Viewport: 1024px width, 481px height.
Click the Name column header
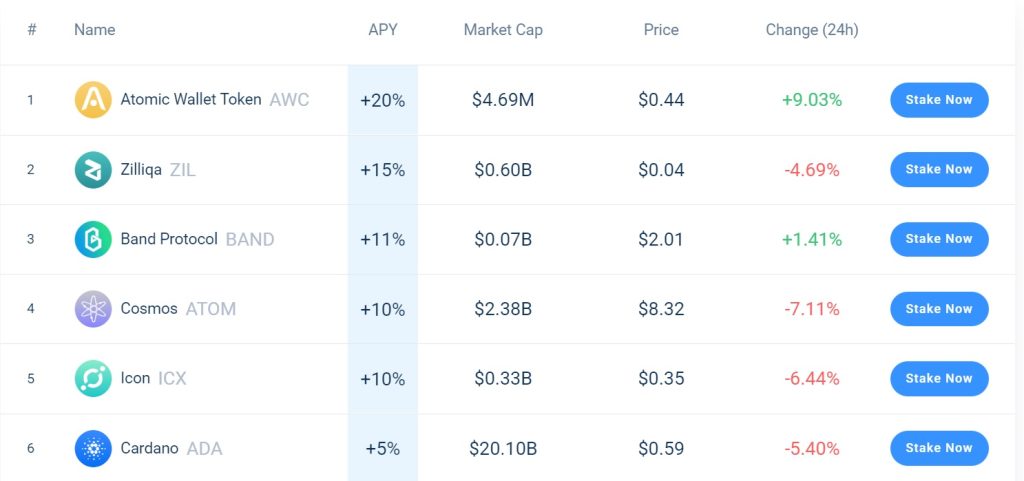pos(94,30)
